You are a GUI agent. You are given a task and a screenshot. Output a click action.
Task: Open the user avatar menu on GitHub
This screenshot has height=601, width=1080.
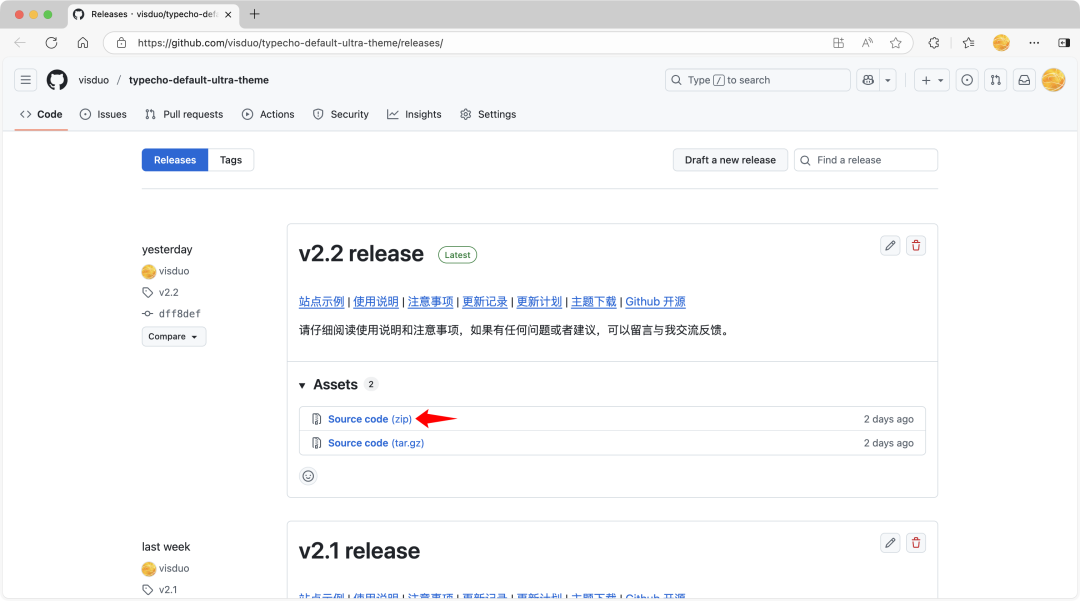tap(1053, 80)
